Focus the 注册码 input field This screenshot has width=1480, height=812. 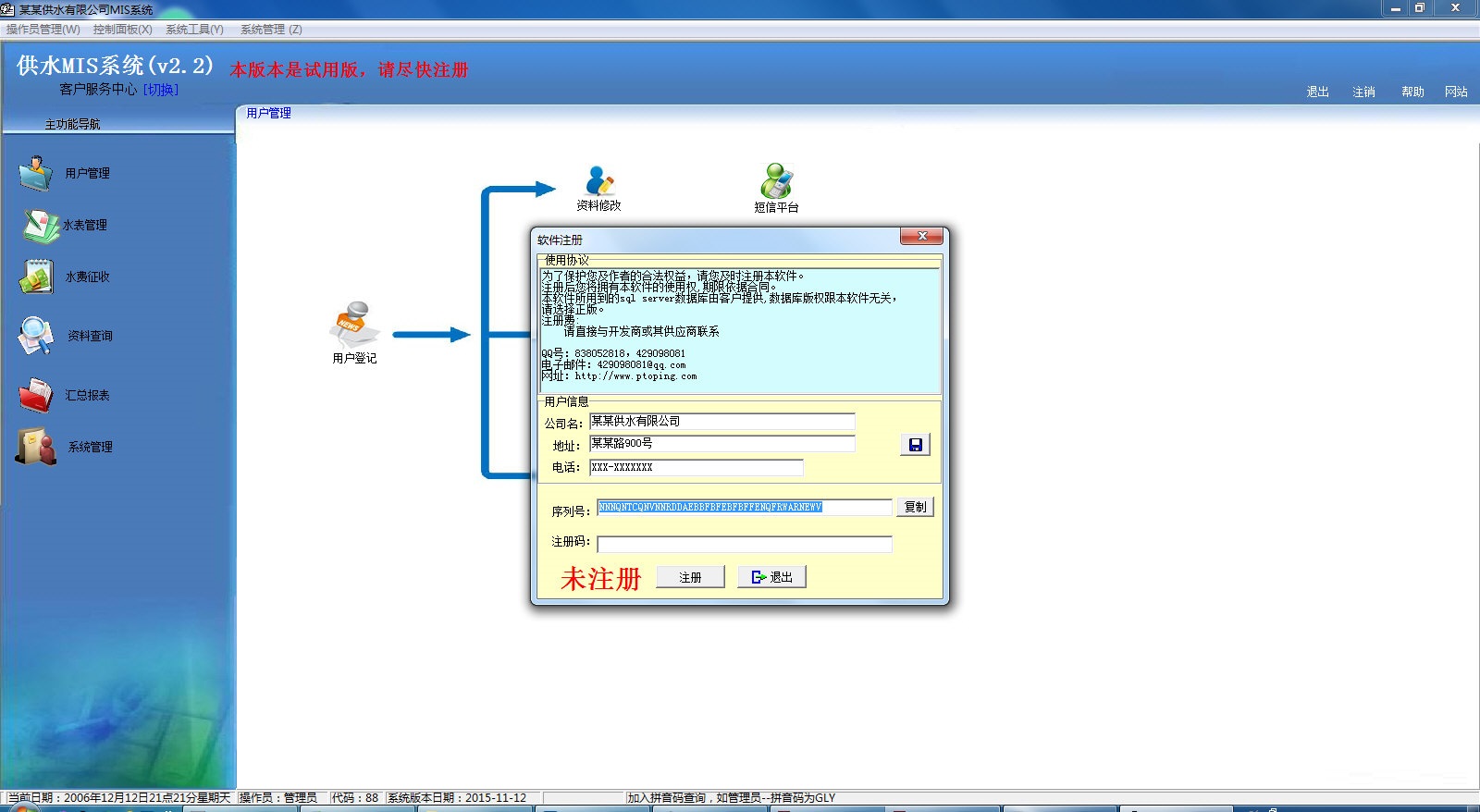744,544
